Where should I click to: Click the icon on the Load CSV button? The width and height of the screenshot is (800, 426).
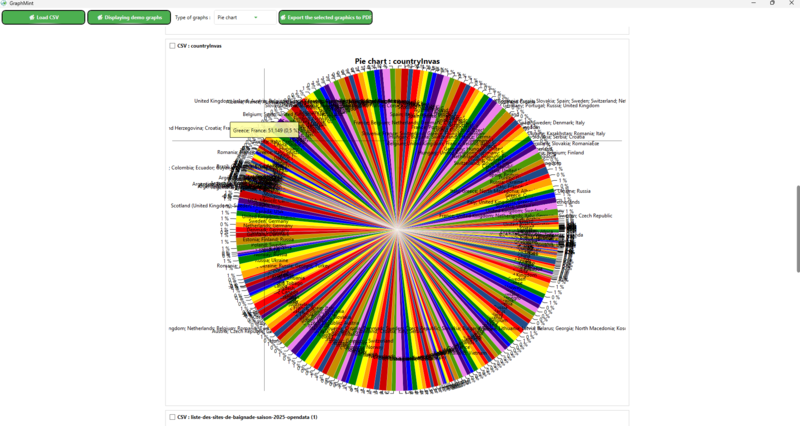(x=31, y=17)
